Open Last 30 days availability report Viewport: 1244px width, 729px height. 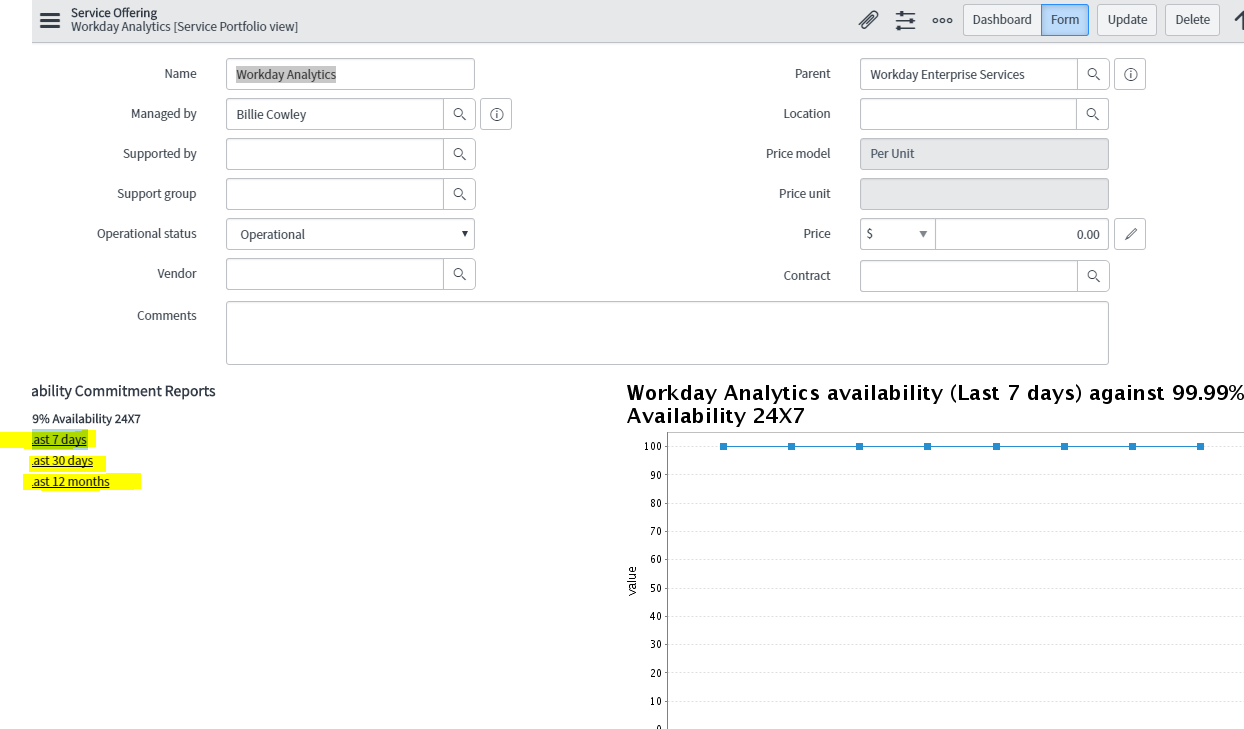pos(62,461)
